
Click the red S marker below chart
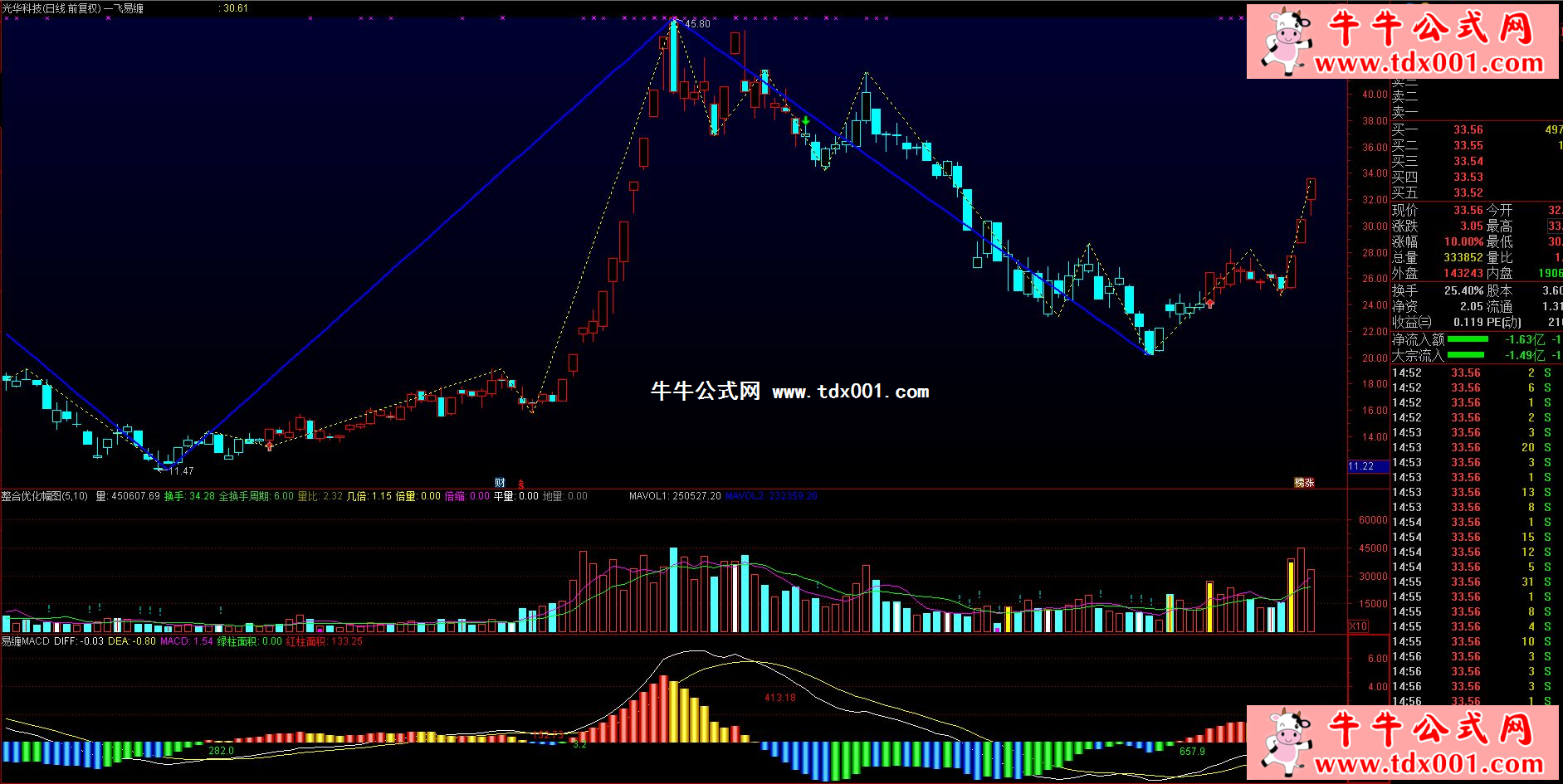(x=521, y=484)
